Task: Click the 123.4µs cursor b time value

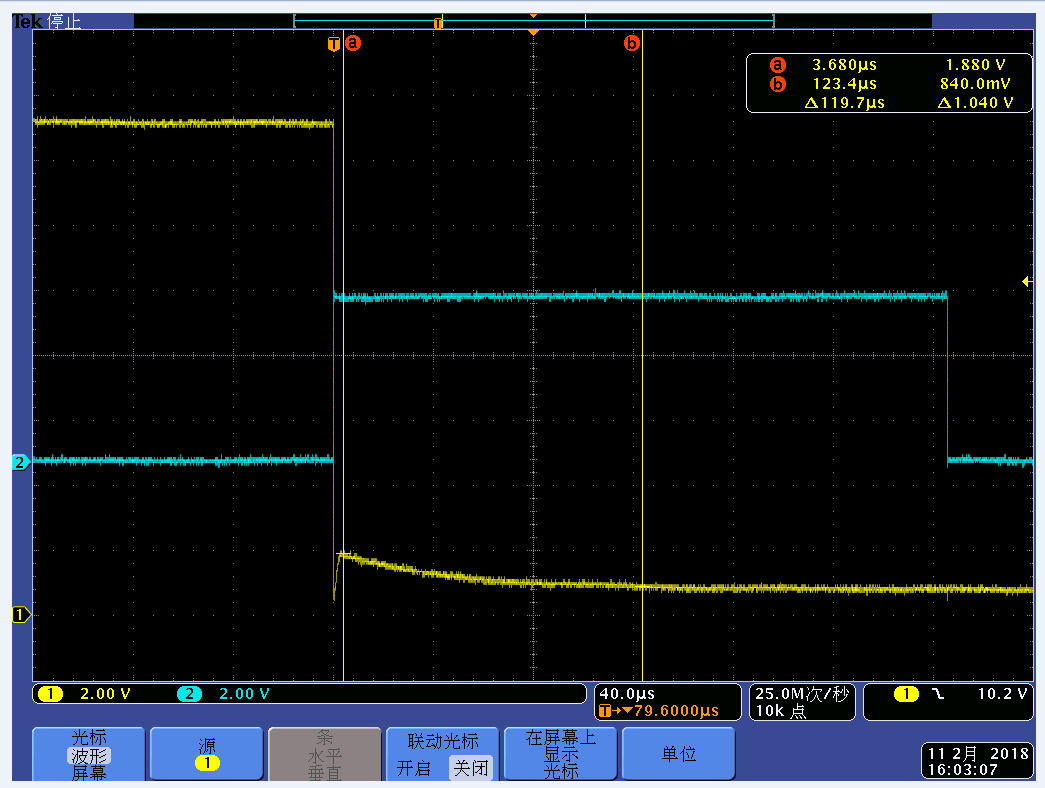Action: pyautogui.click(x=844, y=84)
